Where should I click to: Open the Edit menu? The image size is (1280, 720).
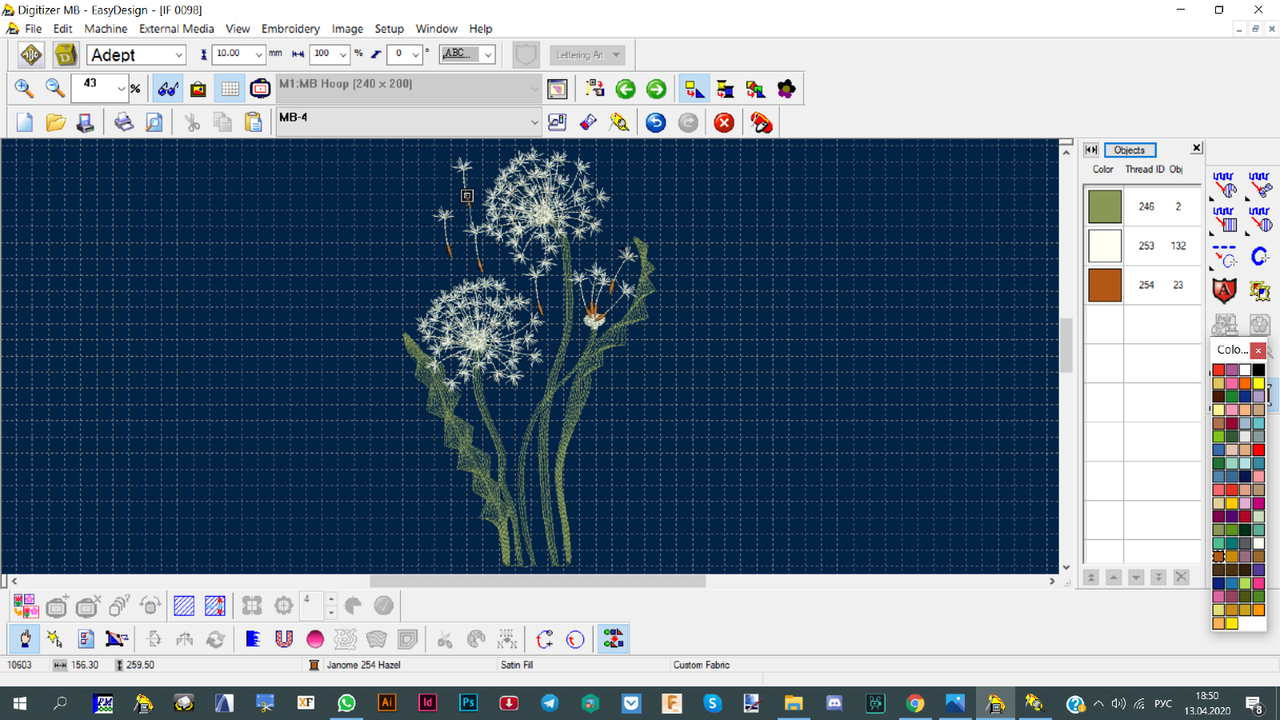coord(63,29)
